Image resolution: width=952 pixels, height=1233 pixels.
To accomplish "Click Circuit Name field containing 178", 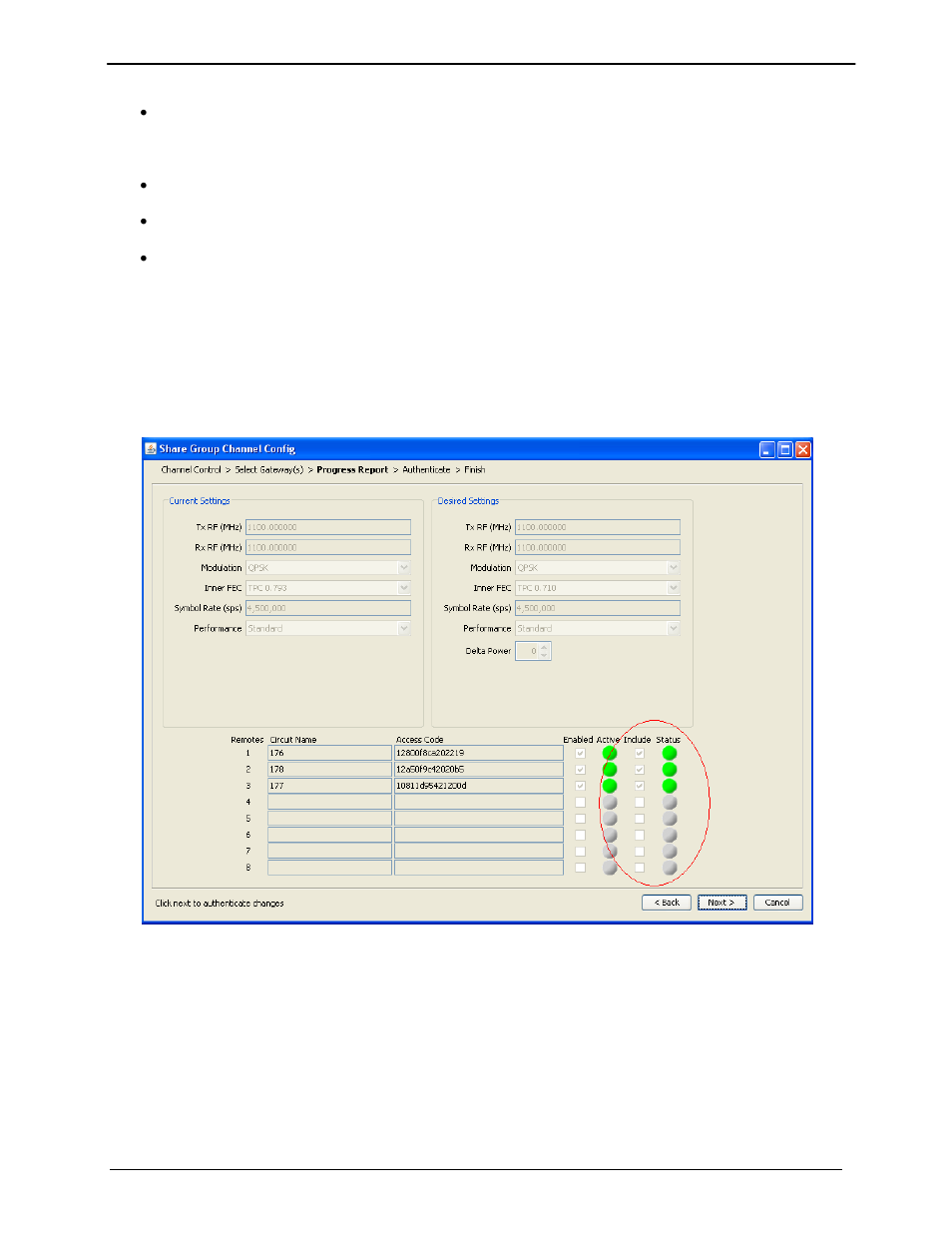I will [329, 770].
